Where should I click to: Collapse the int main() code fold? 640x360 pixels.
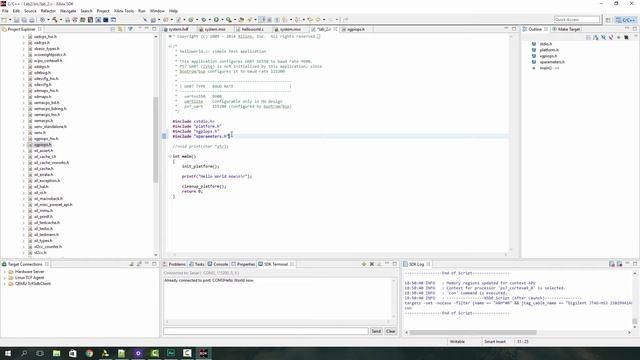pyautogui.click(x=170, y=156)
